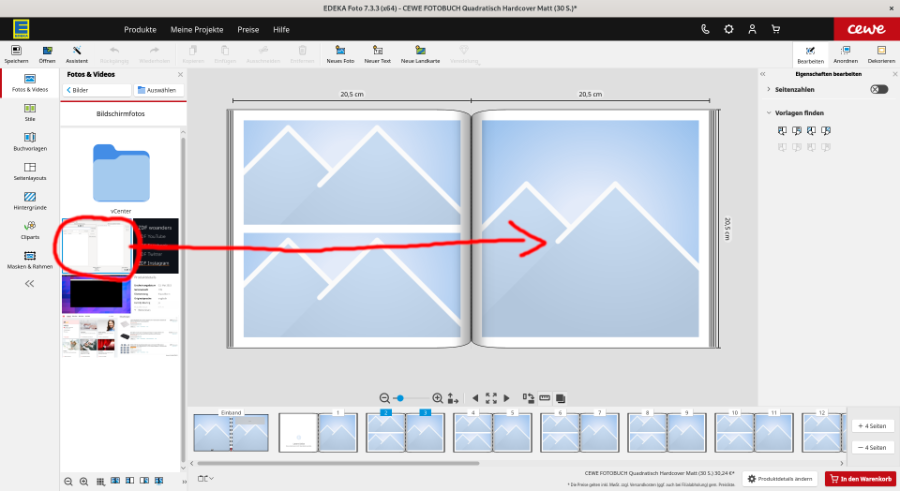Click the first Vorlagen finden template icon
900x491 pixels.
[x=782, y=131]
